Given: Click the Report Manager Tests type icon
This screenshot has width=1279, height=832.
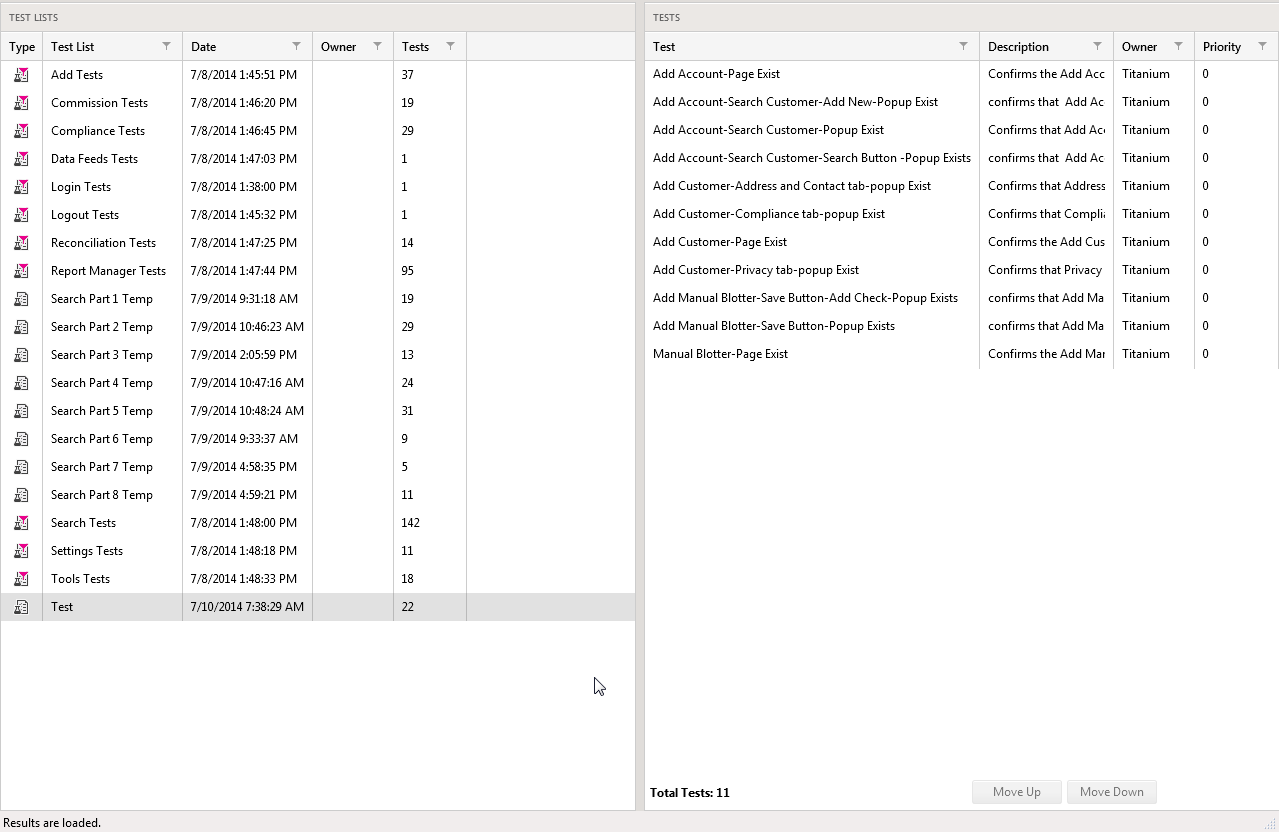Looking at the screenshot, I should (21, 271).
